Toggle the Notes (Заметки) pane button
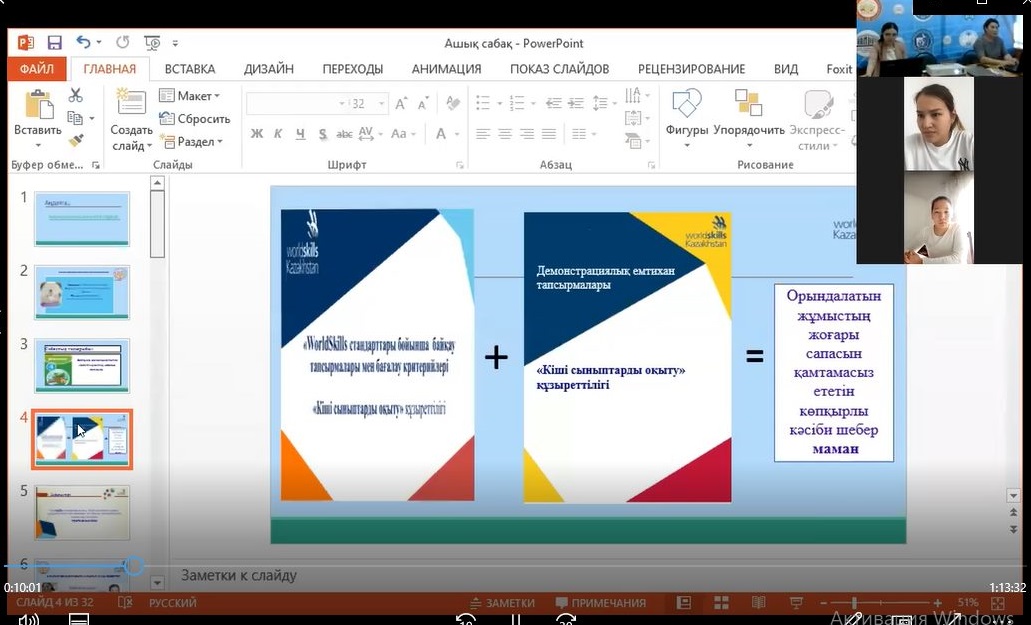Image resolution: width=1031 pixels, height=625 pixels. [502, 603]
